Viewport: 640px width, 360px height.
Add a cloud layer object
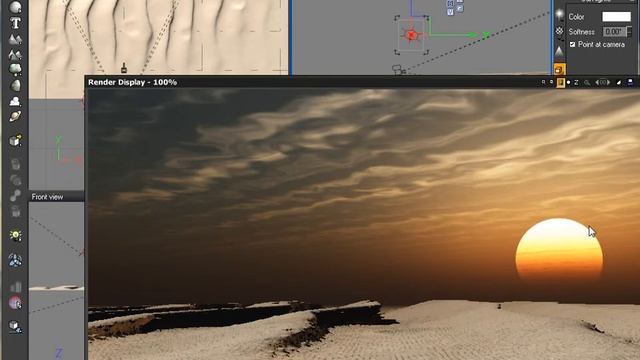click(15, 101)
